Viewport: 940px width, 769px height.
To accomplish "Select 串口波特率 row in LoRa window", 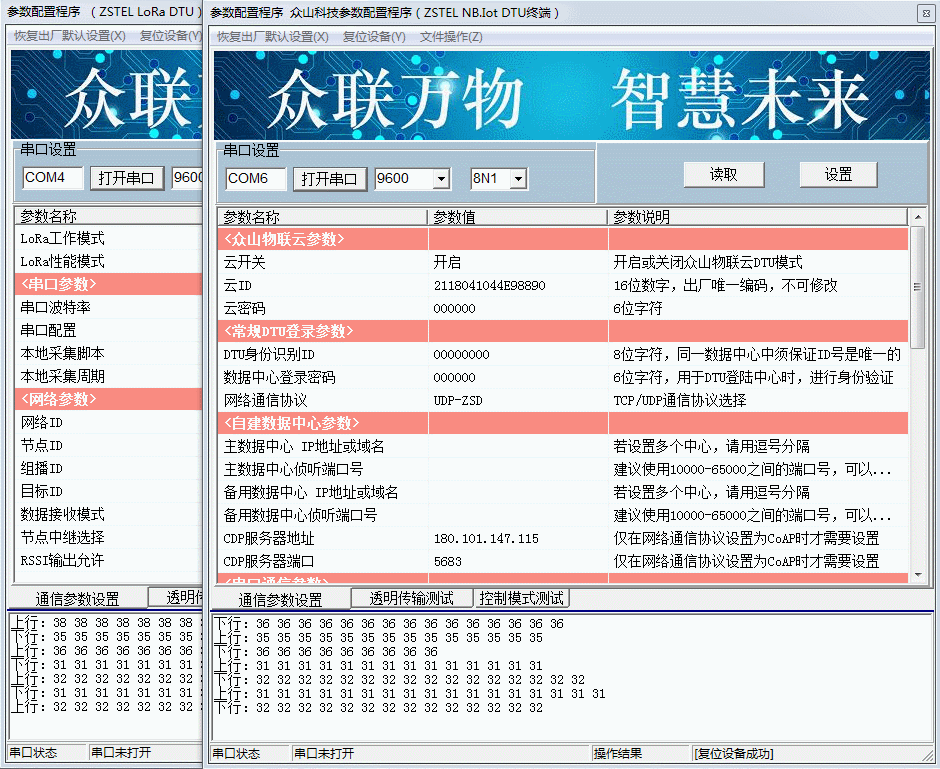I will (x=109, y=307).
